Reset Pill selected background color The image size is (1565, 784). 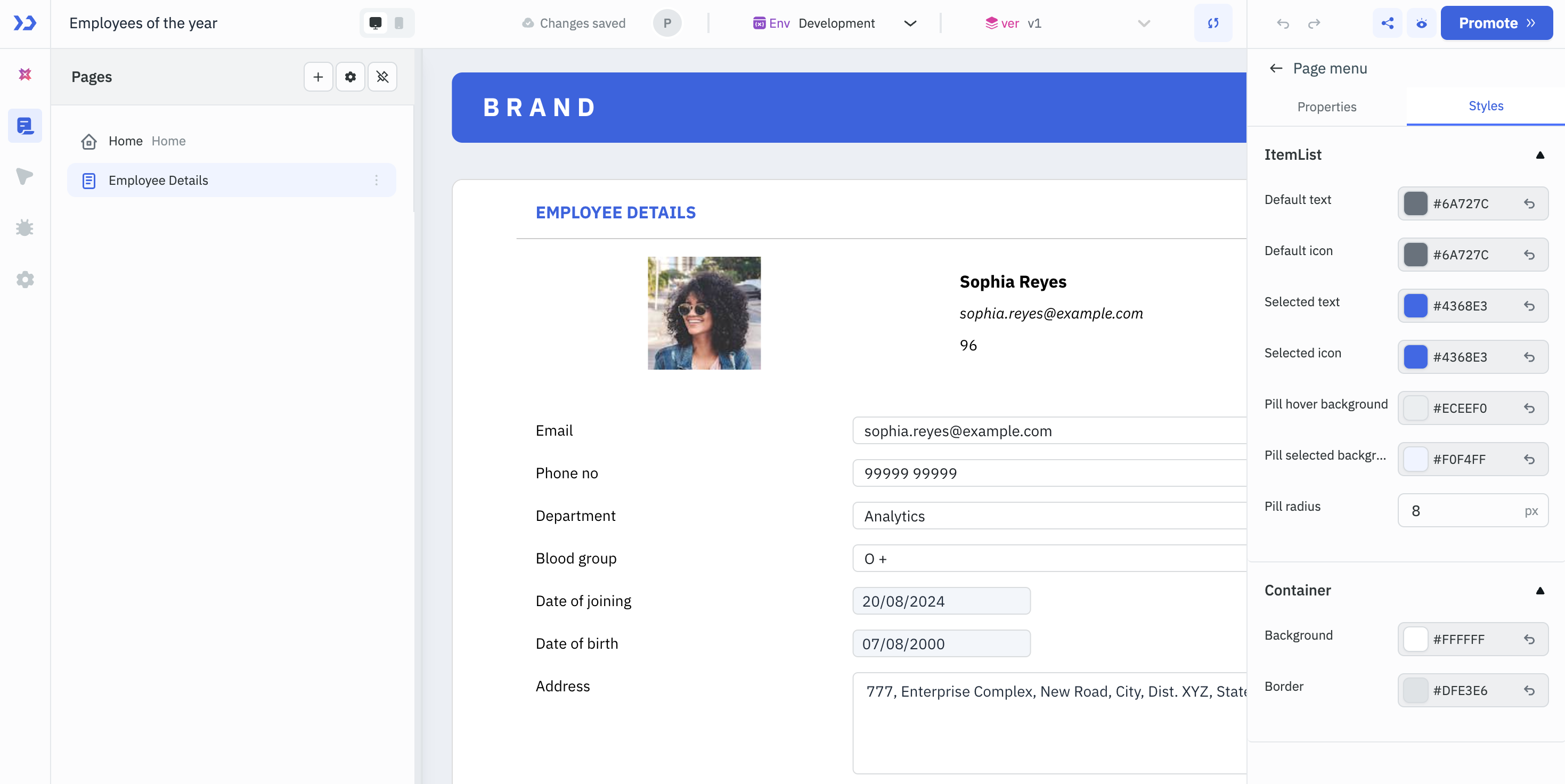[1529, 459]
